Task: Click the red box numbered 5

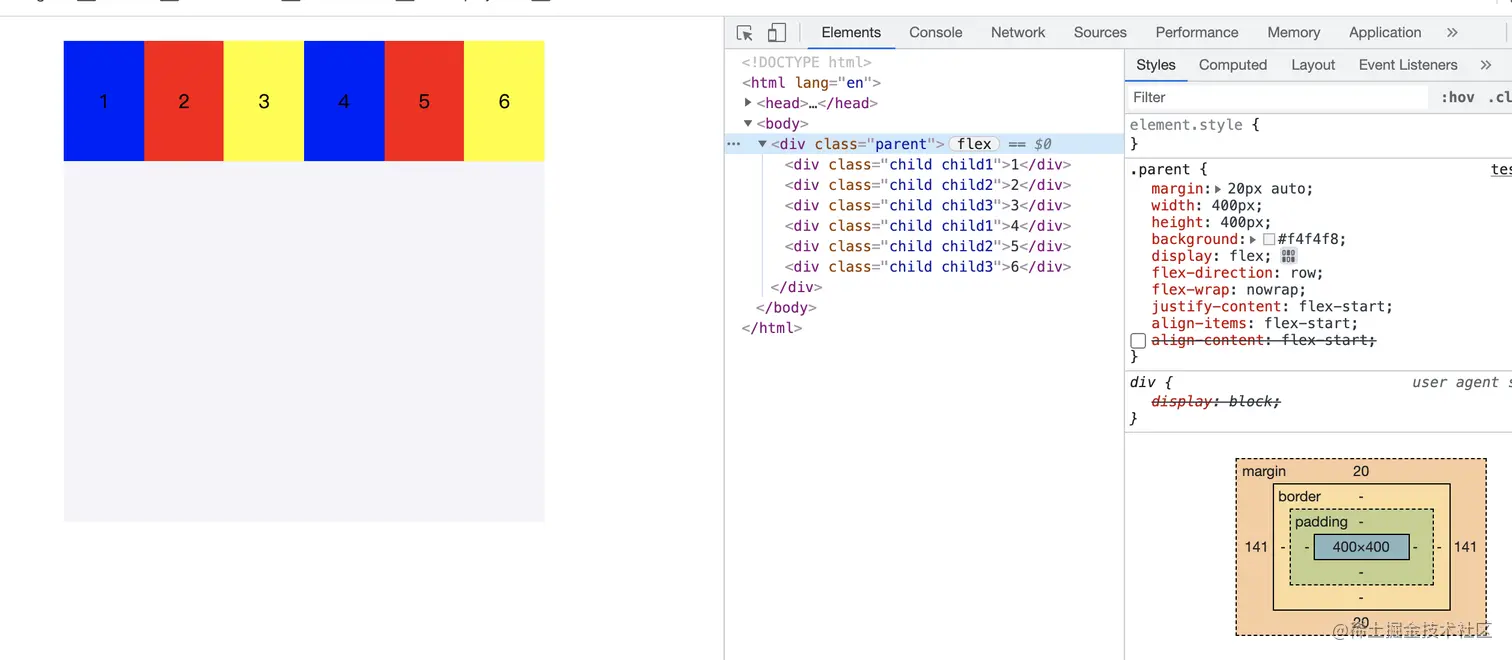Action: [424, 101]
